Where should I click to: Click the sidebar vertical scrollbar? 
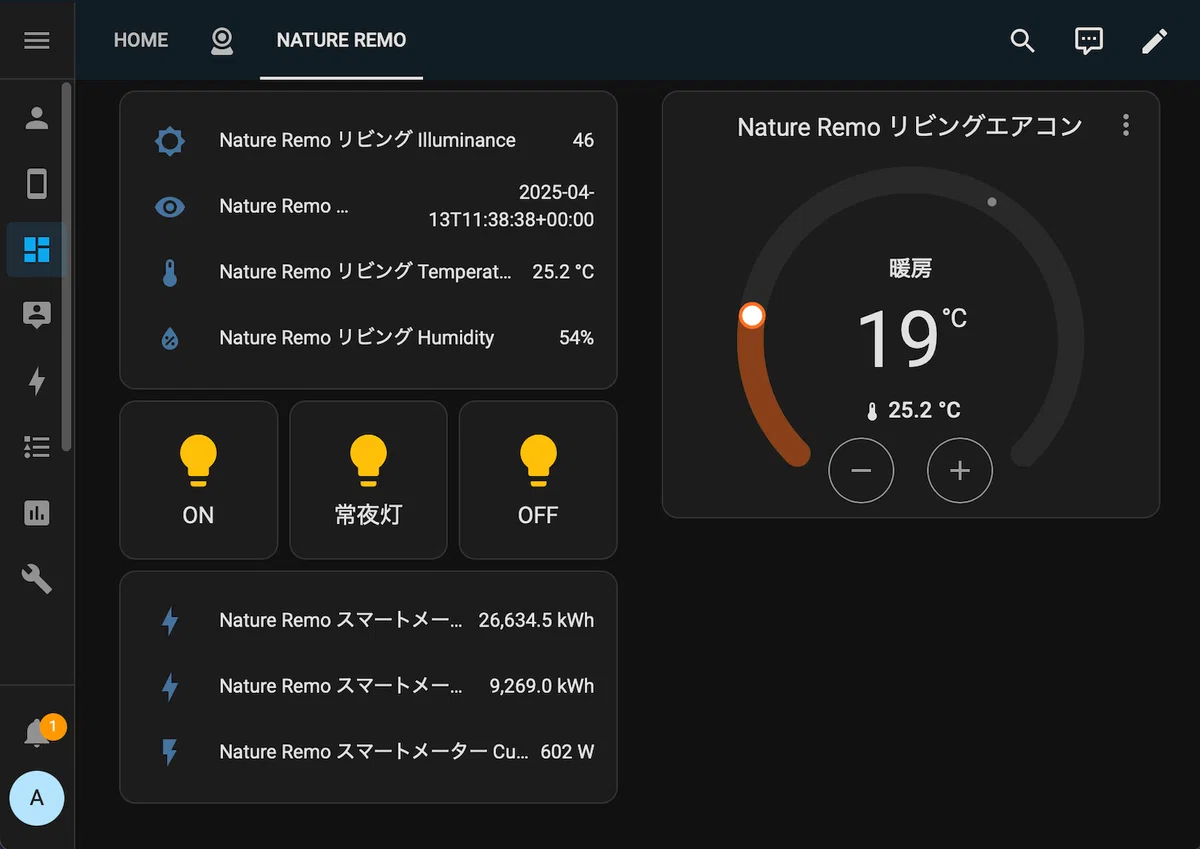point(67,265)
